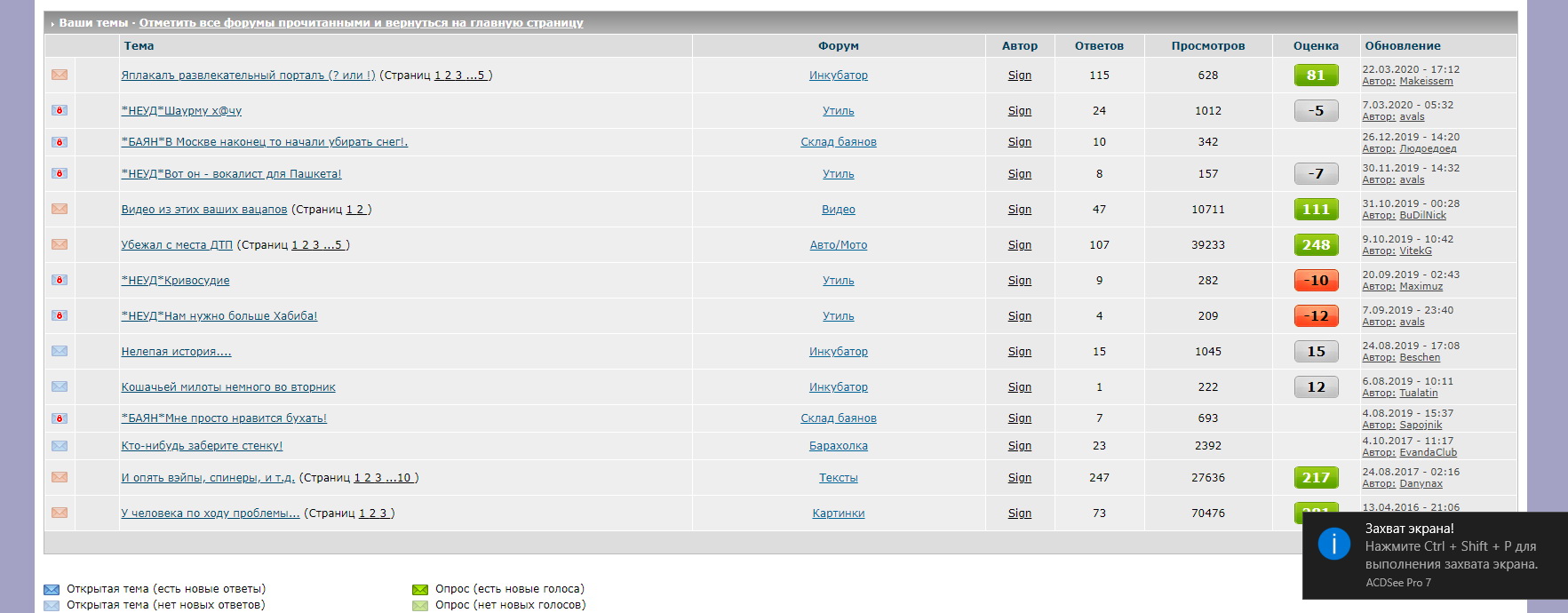Open the Авто/Мото forum link
The height and width of the screenshot is (613, 1568).
(x=838, y=245)
